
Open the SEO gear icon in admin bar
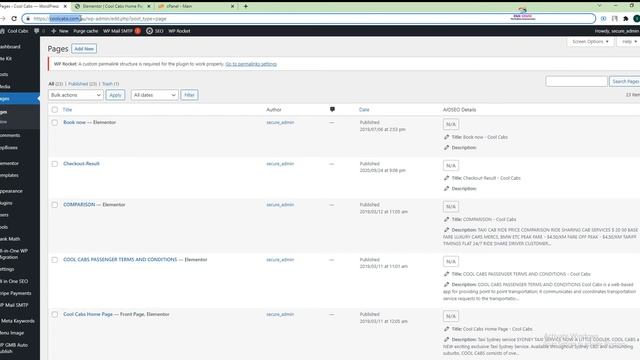point(149,31)
